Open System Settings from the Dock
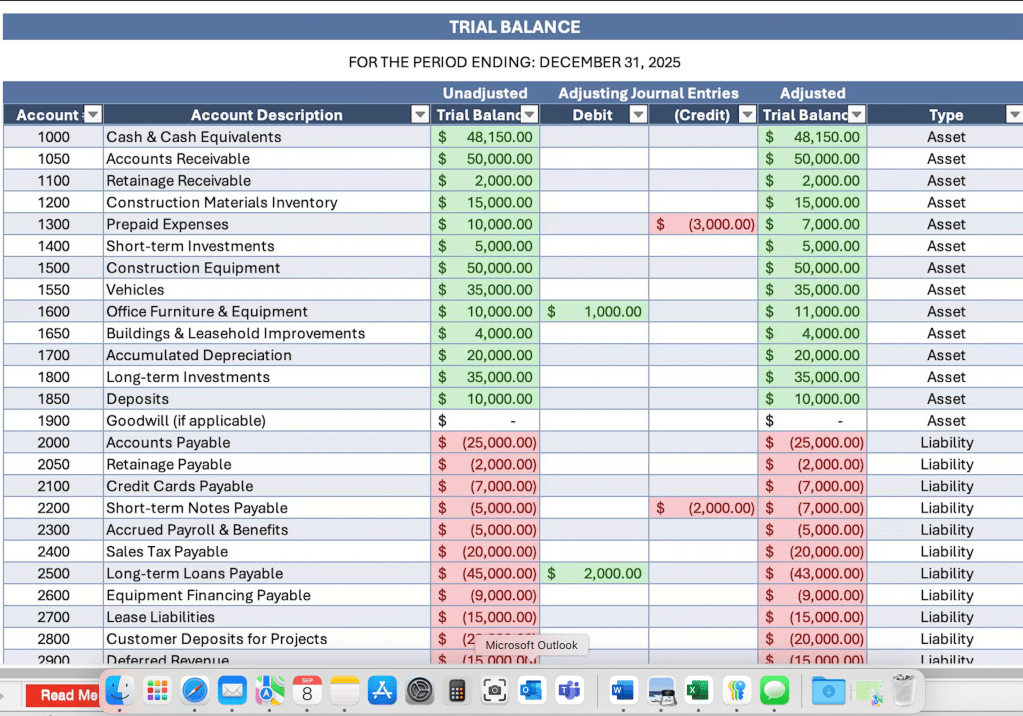This screenshot has width=1023, height=716. [419, 690]
